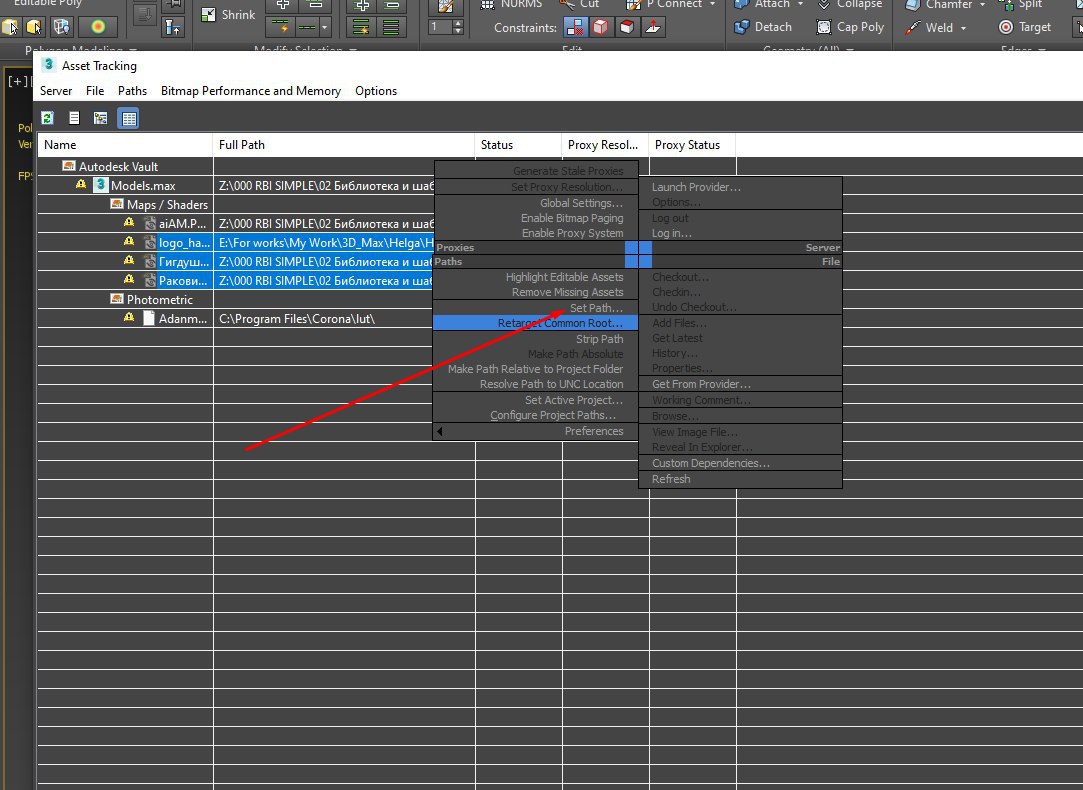The width and height of the screenshot is (1083, 790).
Task: Select the Ракови... asset row
Action: 235,280
